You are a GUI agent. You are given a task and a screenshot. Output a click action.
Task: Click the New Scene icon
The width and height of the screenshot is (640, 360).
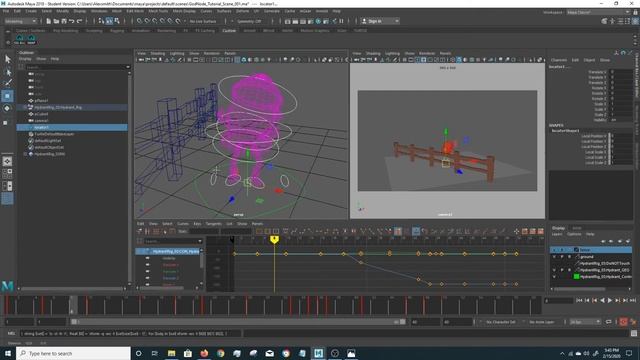click(49, 21)
